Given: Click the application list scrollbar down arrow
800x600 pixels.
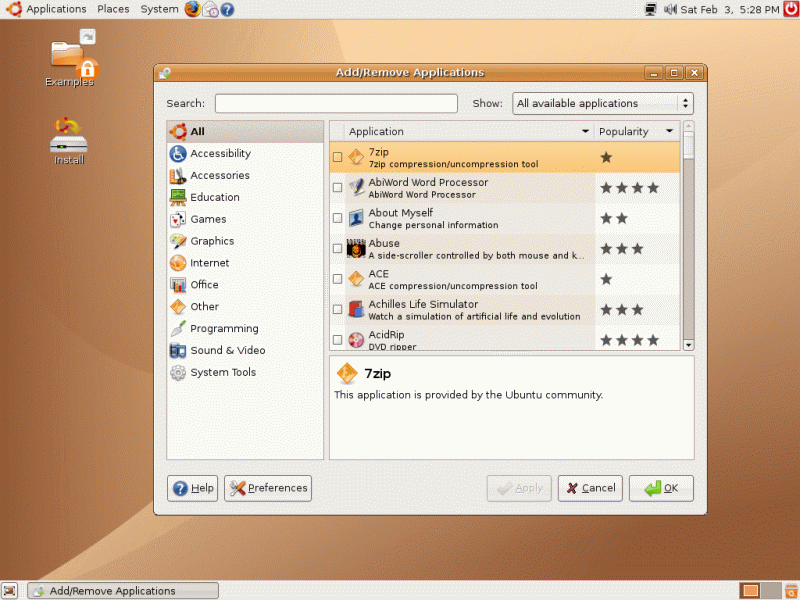Looking at the screenshot, I should click(x=688, y=345).
